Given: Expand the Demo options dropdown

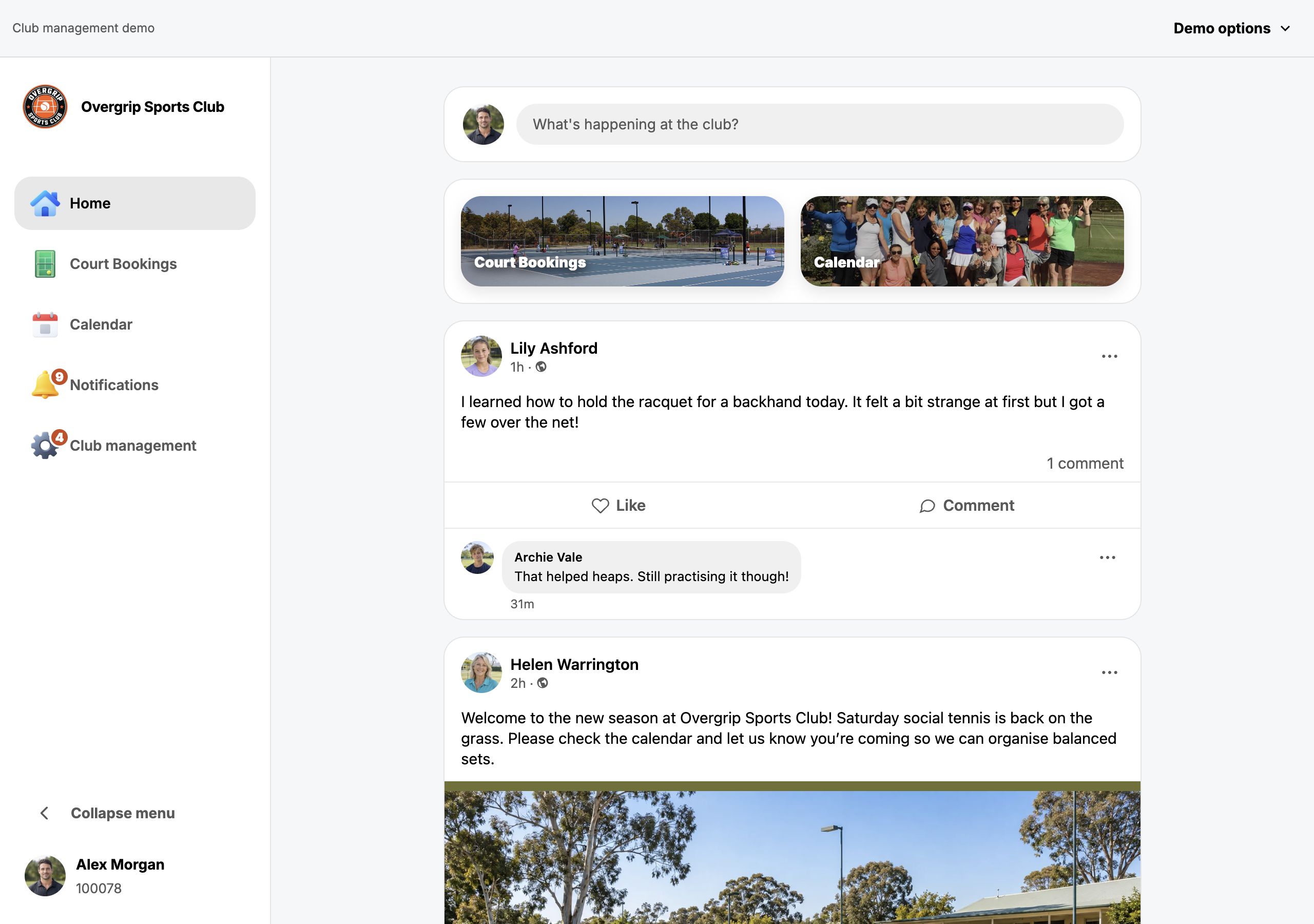Looking at the screenshot, I should pyautogui.click(x=1231, y=28).
